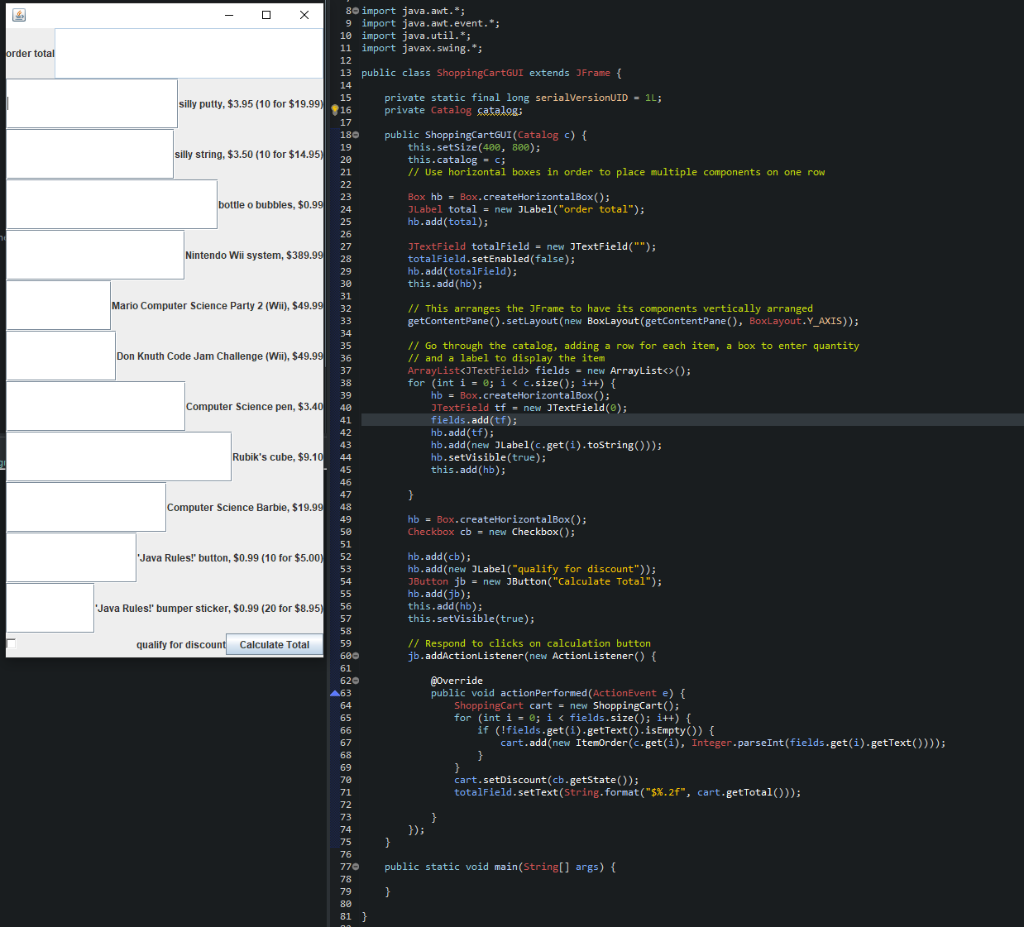Click the quantity field beside "silly putty"
Viewport: 1024px width, 927px height.
[90, 103]
